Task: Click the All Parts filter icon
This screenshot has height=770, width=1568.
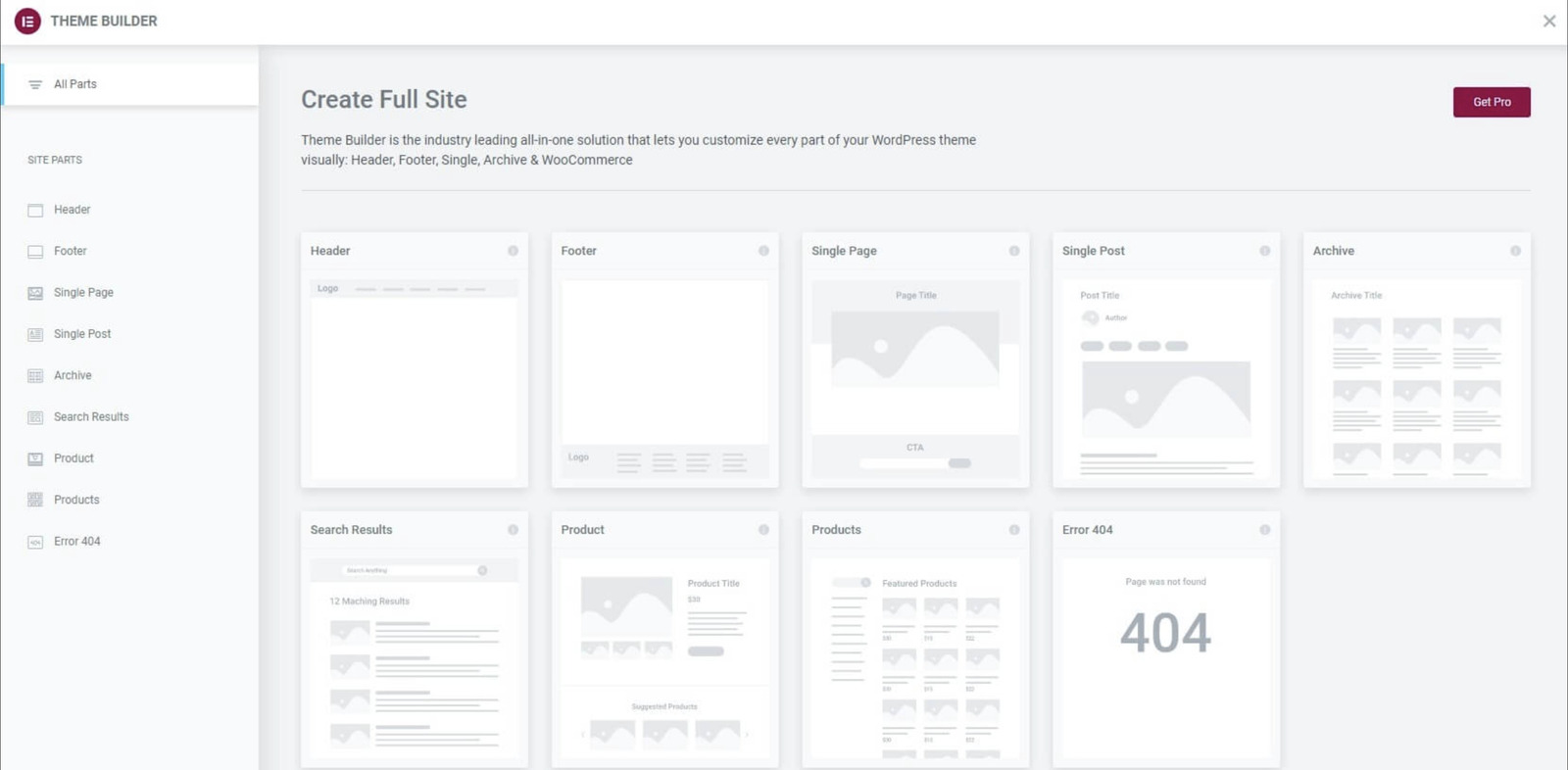Action: [35, 85]
